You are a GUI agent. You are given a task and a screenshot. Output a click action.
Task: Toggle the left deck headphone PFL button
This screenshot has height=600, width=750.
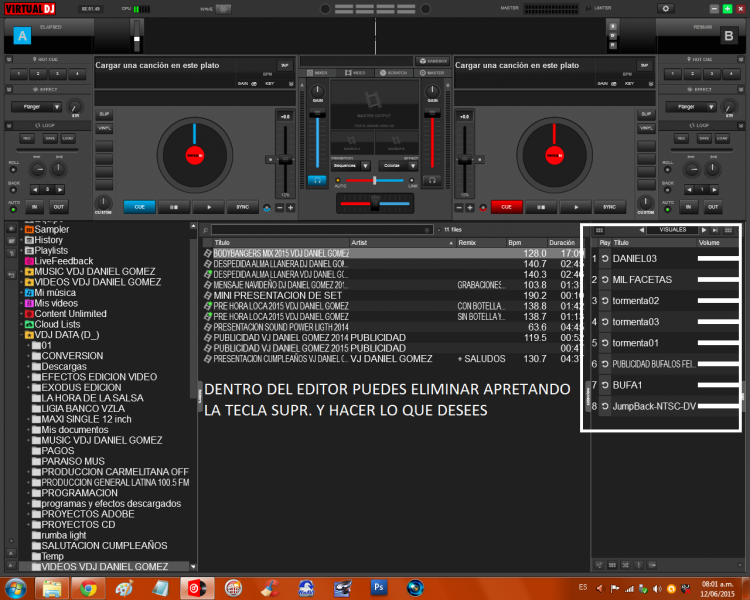317,180
